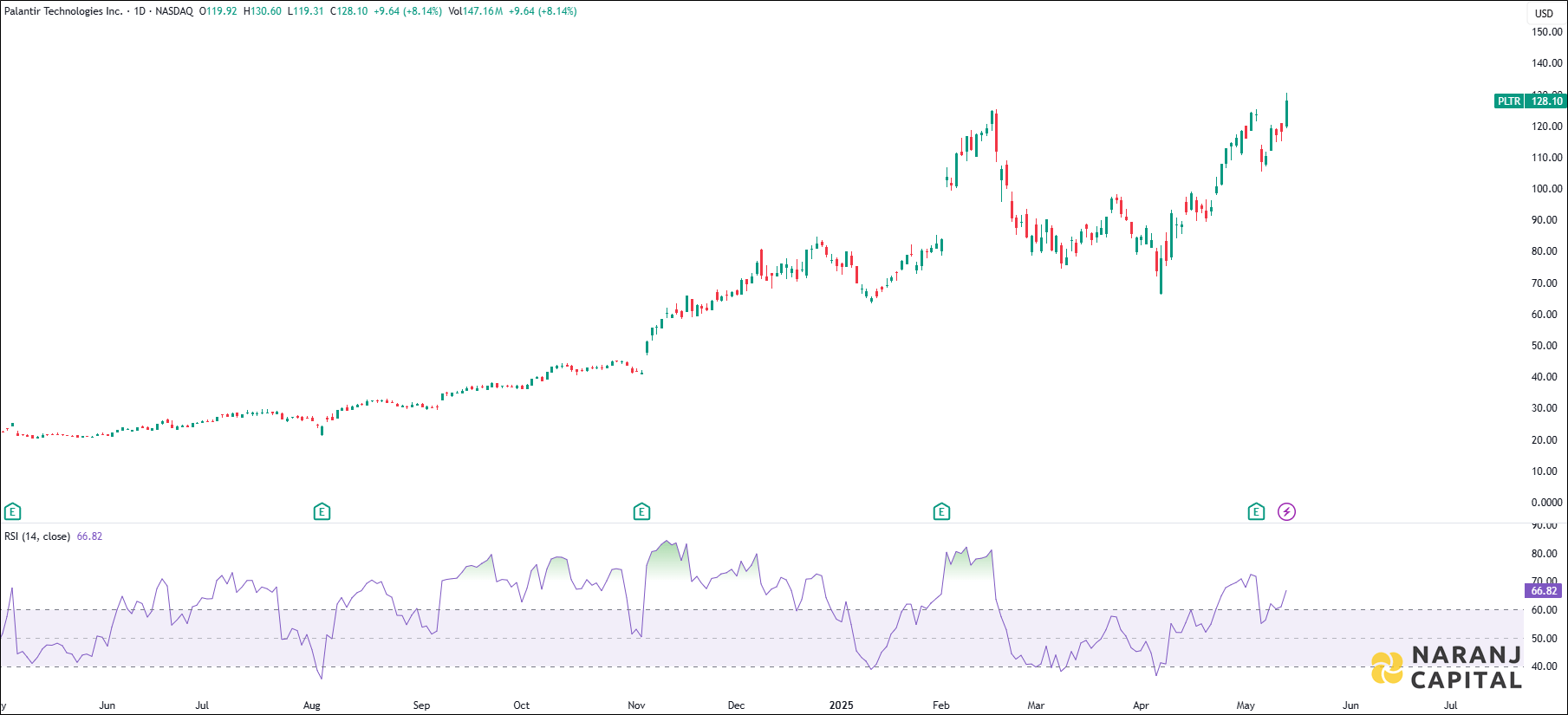Click the Dec label on the time axis
Image resolution: width=1568 pixels, height=715 pixels.
point(736,705)
